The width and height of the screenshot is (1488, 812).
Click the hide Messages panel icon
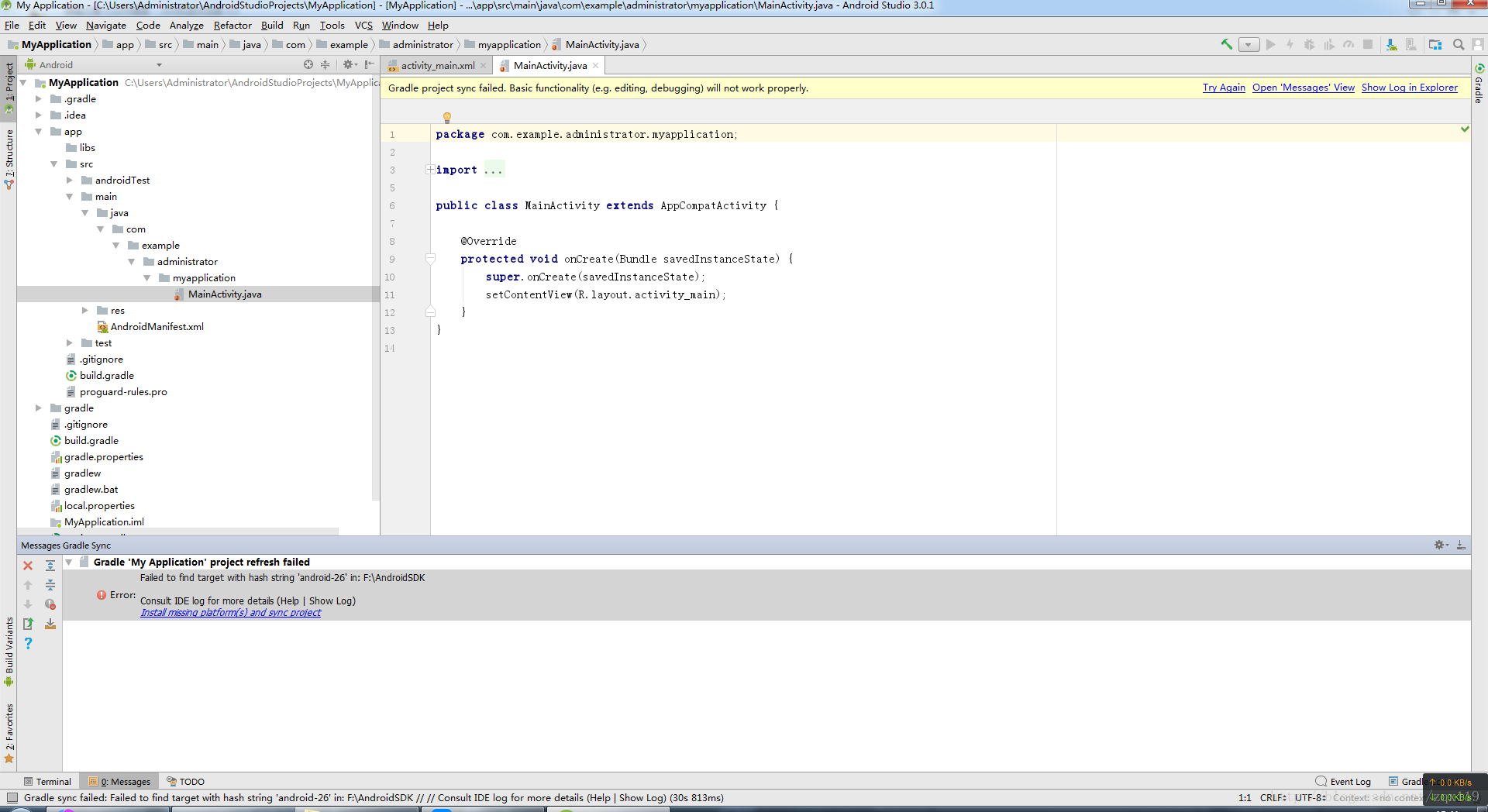coord(1461,545)
